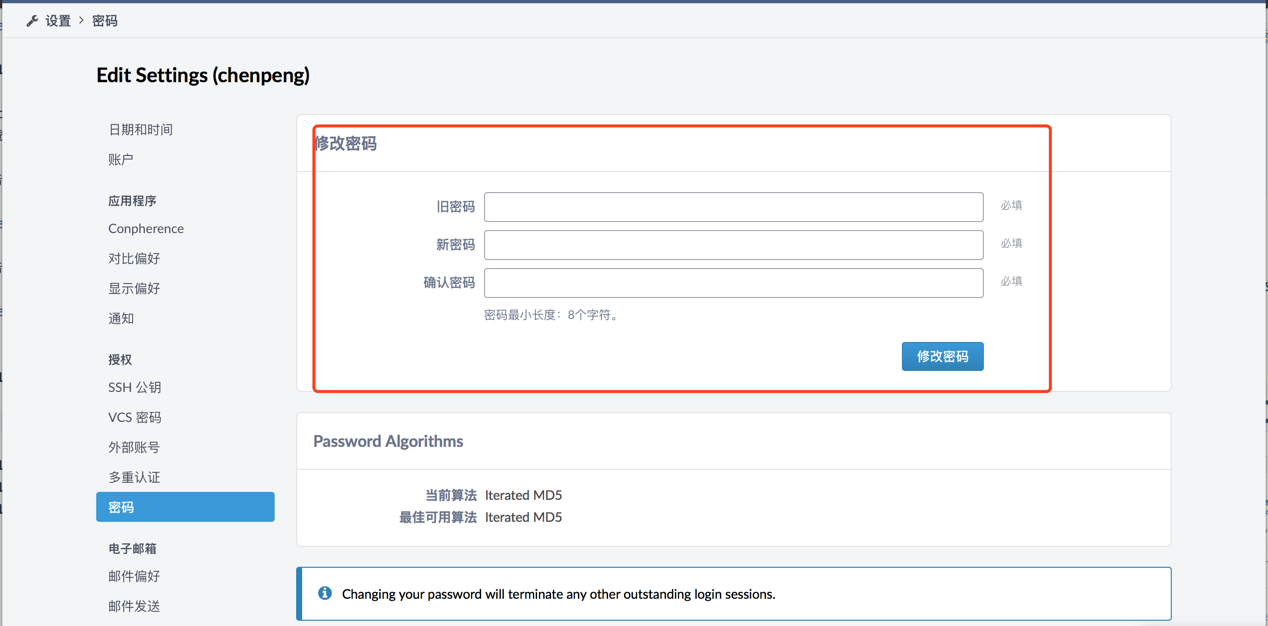
Task: Open SSH 公钥 settings
Action: [x=135, y=387]
